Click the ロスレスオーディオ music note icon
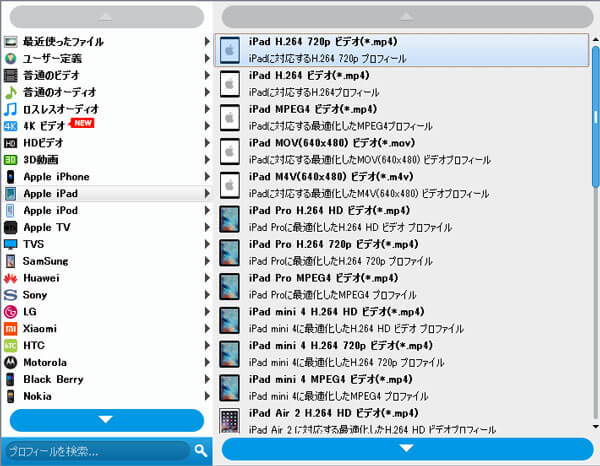 10,109
